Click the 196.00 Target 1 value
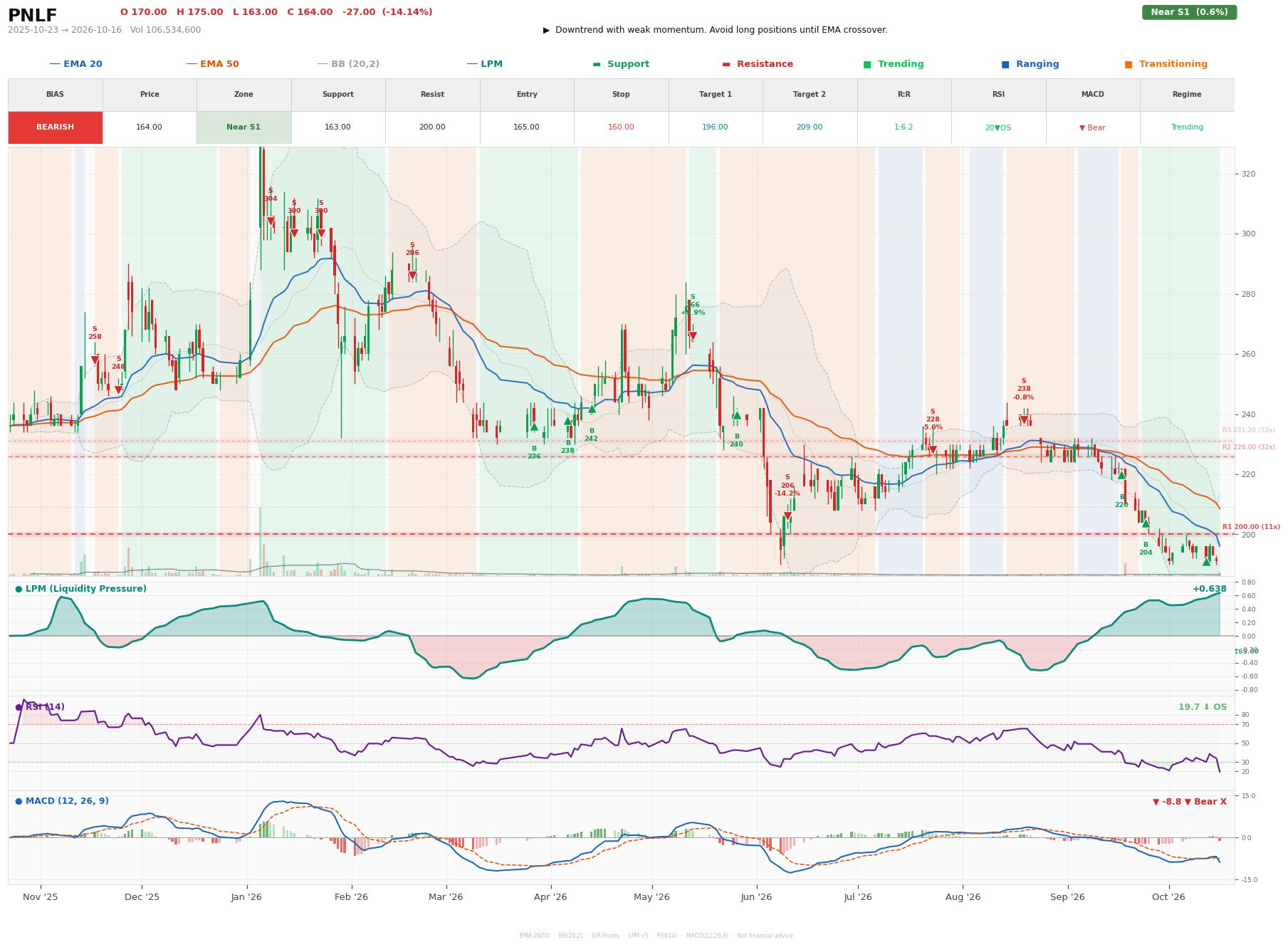Screen dimensions: 1288x947 tap(715, 127)
